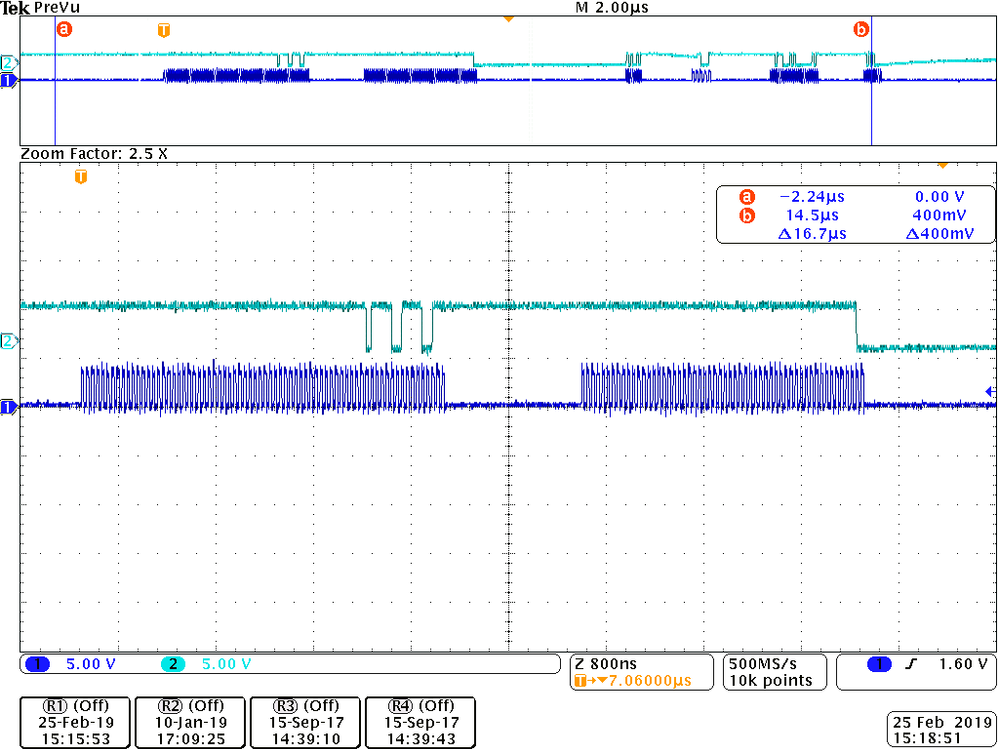Click the rising edge trigger slope icon
The image size is (999, 749).
pos(912,664)
